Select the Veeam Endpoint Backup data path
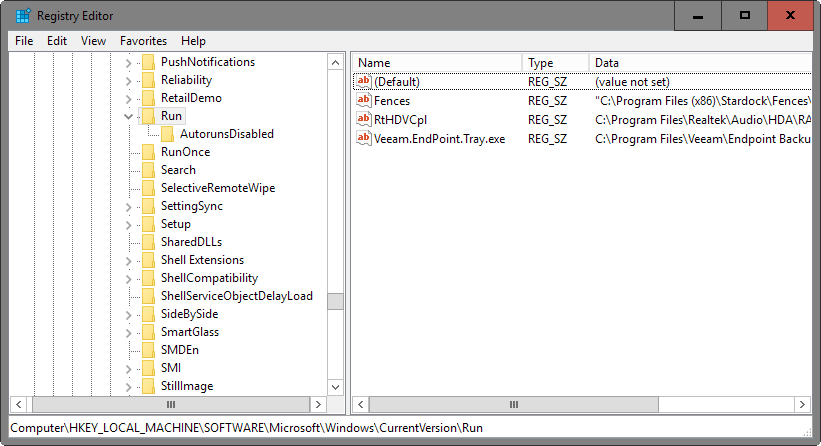821x446 pixels. tap(703, 139)
